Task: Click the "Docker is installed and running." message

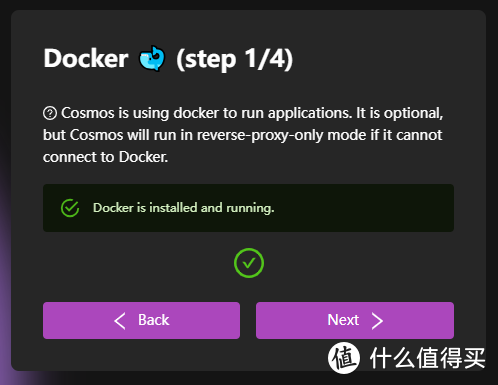Action: click(183, 208)
